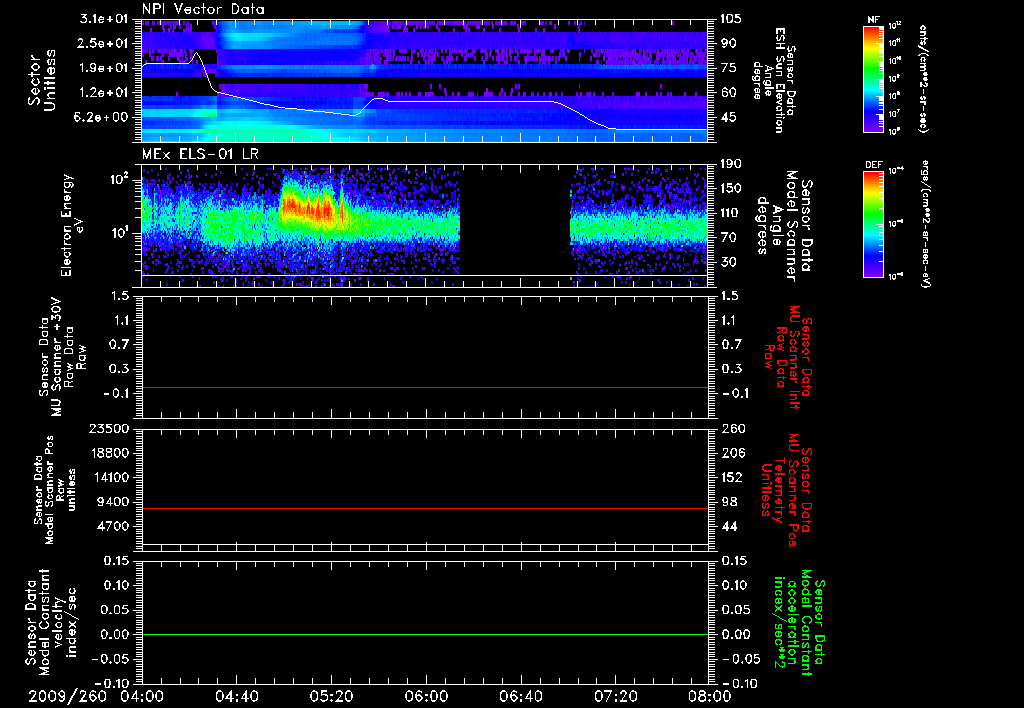Viewport: 1024px width, 708px height.
Task: Click the green "Model Constant acceleration" label
Action: click(798, 622)
